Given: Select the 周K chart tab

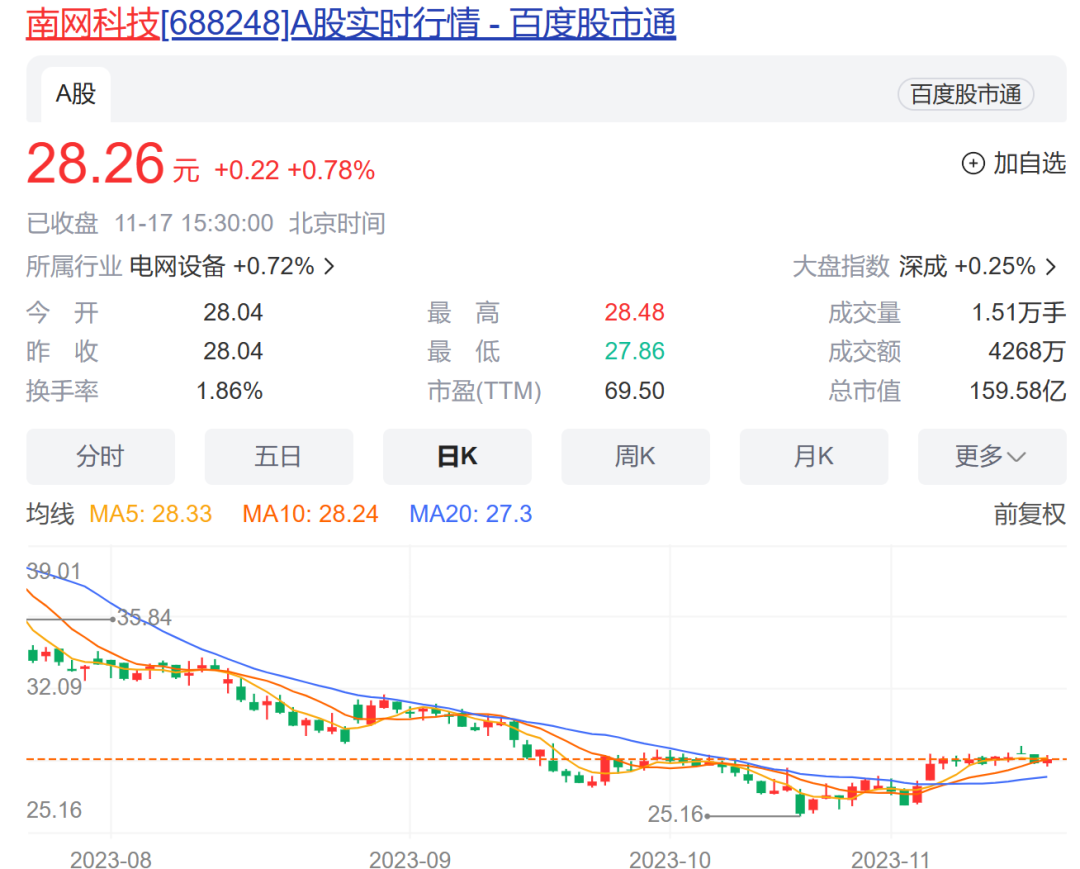Looking at the screenshot, I should pos(636,457).
